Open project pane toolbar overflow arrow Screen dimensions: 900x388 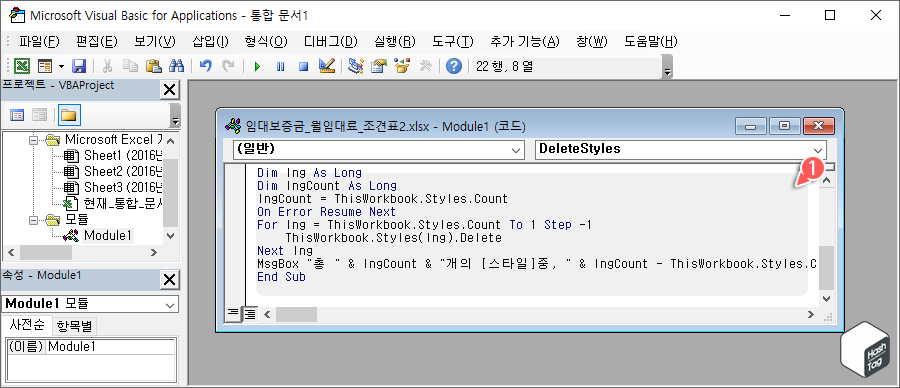click(176, 115)
